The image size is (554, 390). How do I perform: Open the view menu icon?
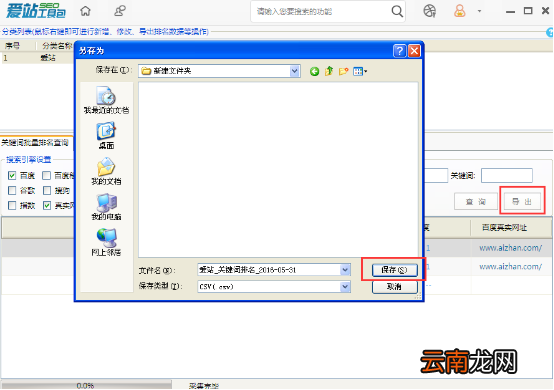(360, 71)
